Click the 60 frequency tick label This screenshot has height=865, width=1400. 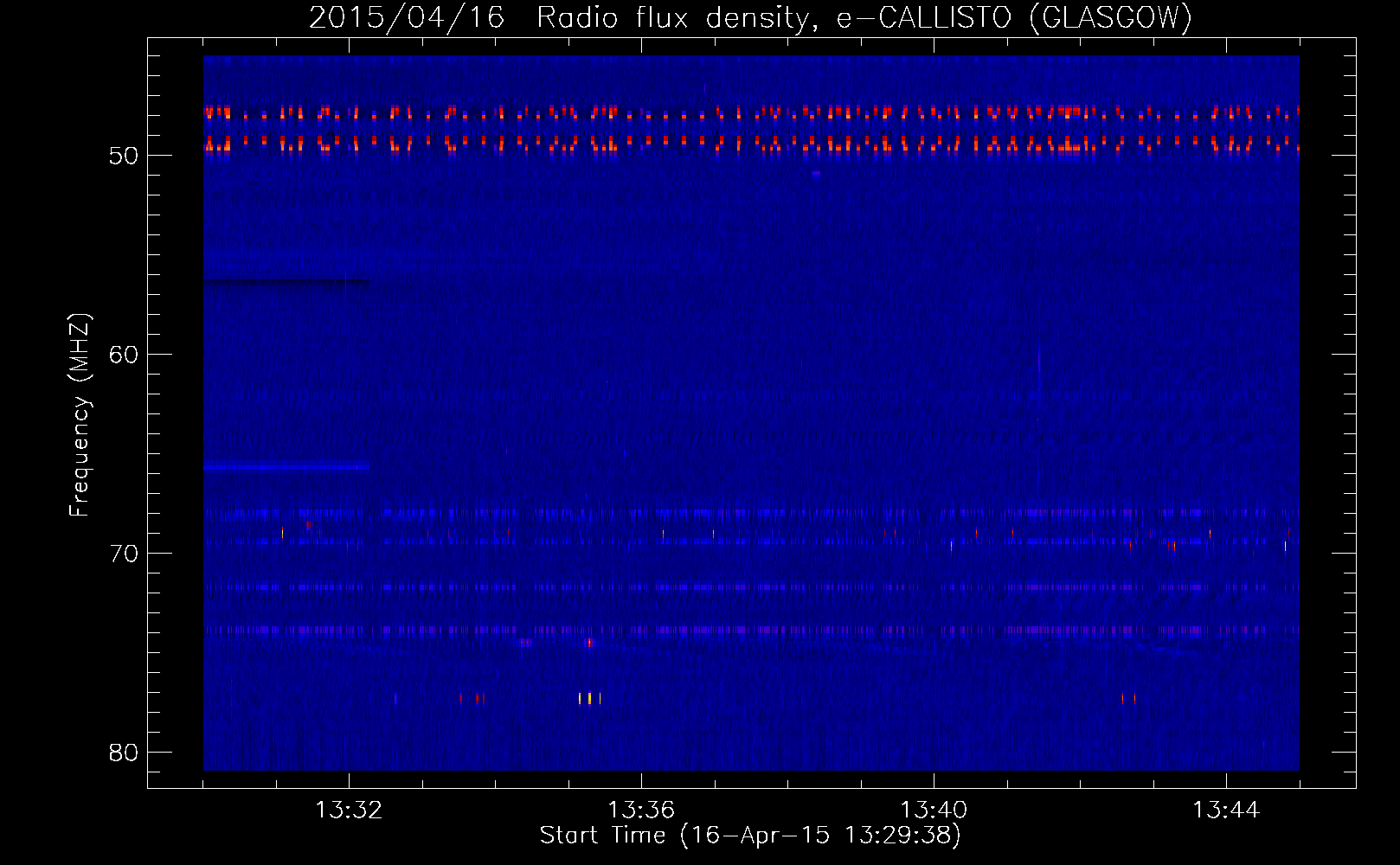(x=124, y=355)
